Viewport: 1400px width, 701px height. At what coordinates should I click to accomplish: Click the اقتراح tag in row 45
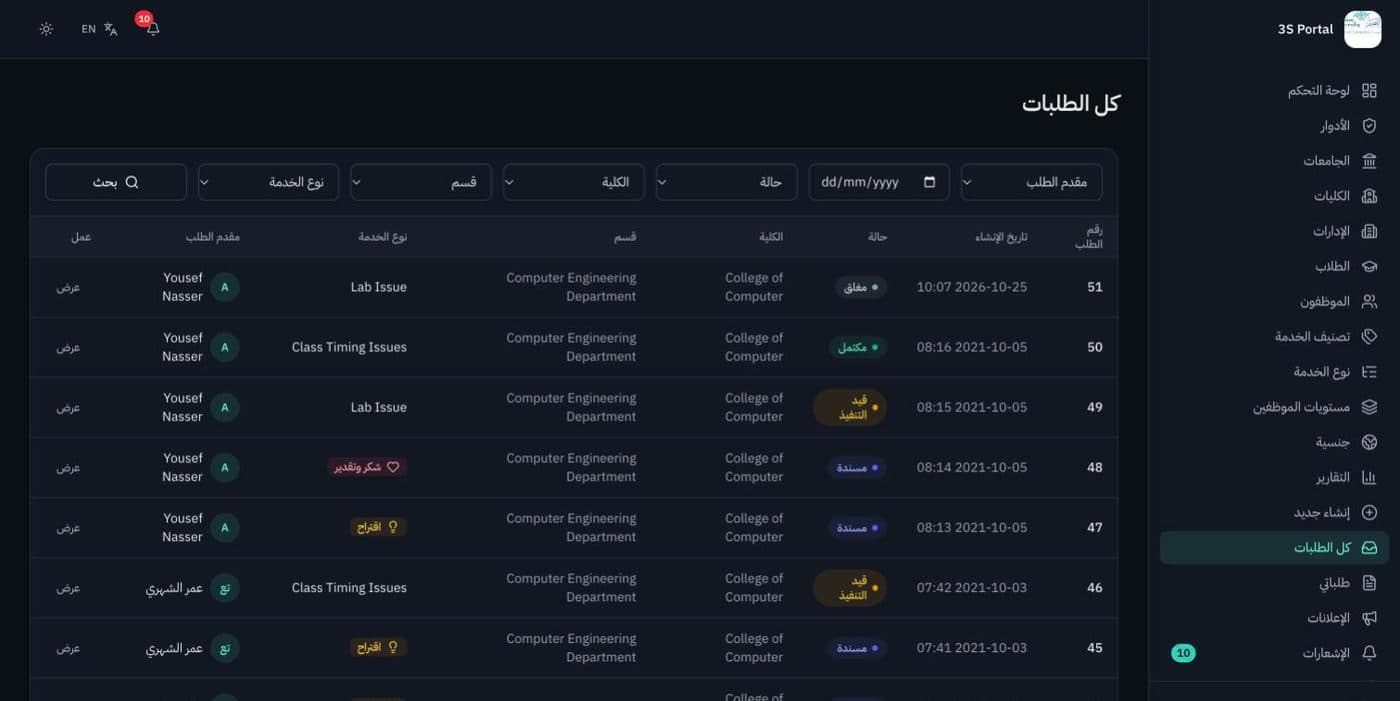378,647
